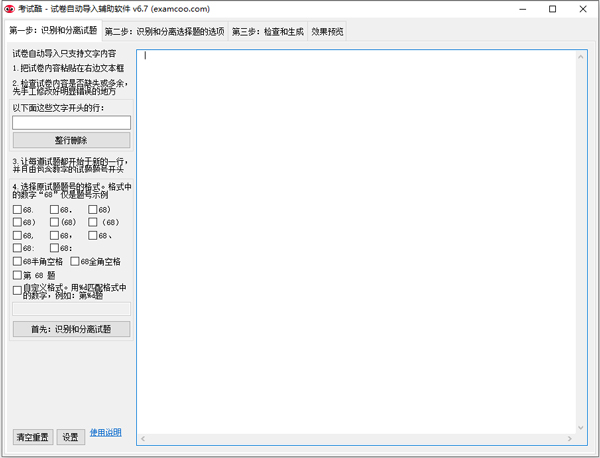Switch to second step tab 识别和分离选择题的选项
The width and height of the screenshot is (600, 458).
point(165,31)
